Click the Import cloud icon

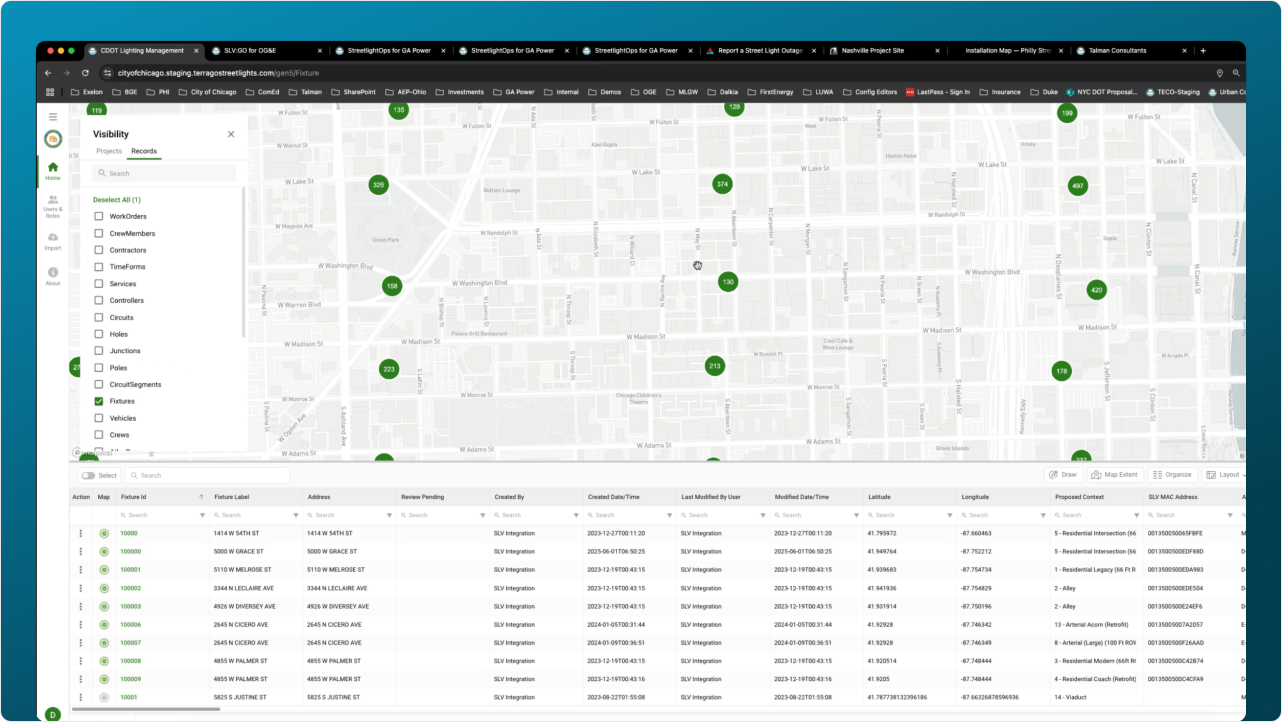pos(53,240)
